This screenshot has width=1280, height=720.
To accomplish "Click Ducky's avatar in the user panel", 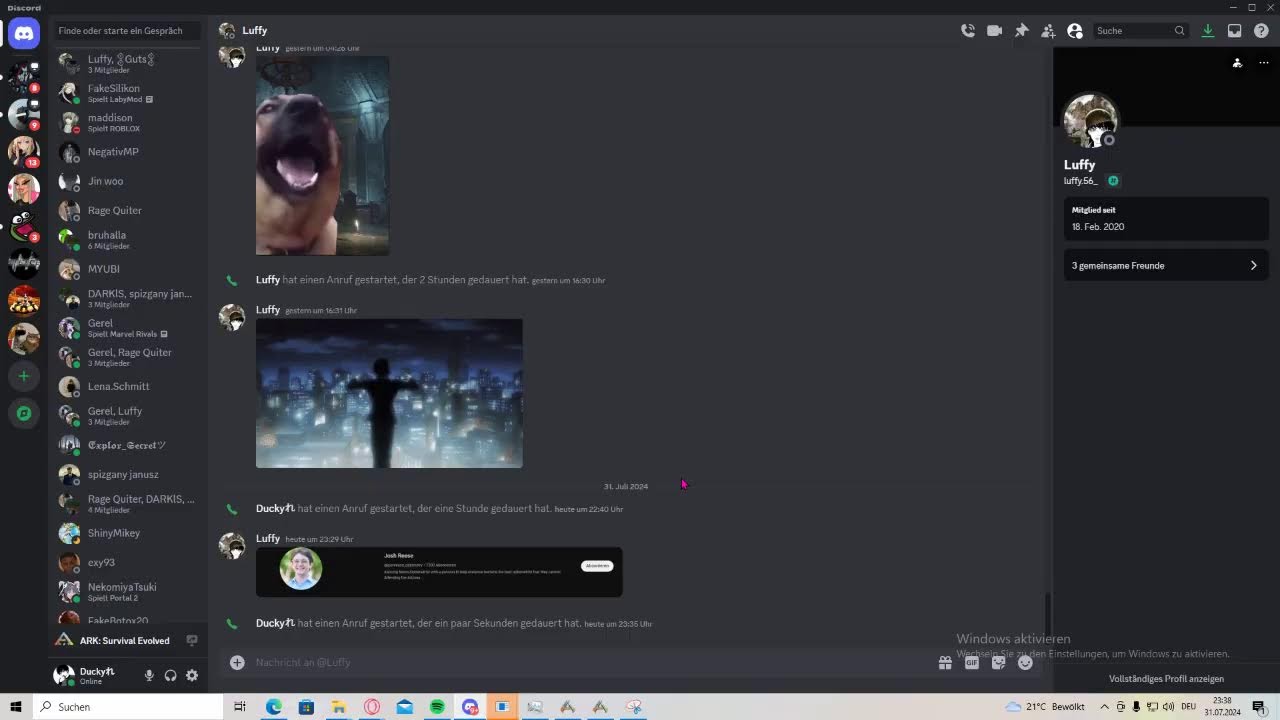I will pos(64,675).
